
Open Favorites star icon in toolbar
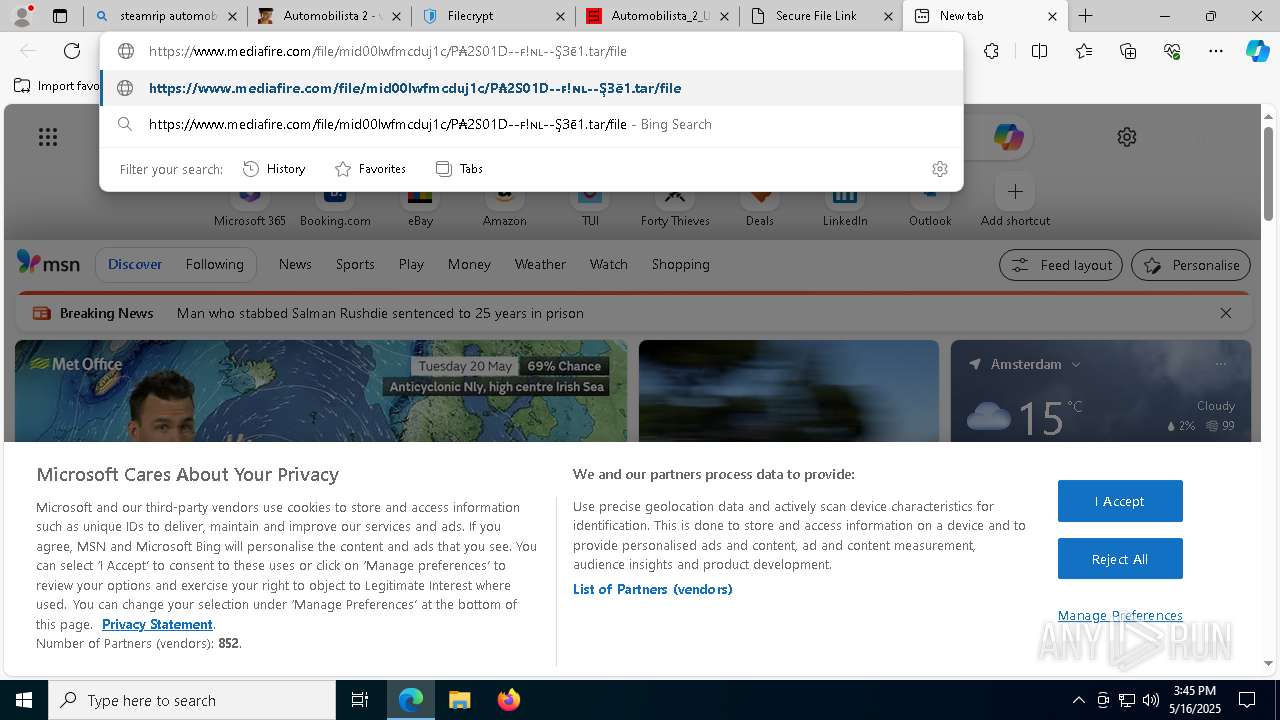click(x=1084, y=51)
